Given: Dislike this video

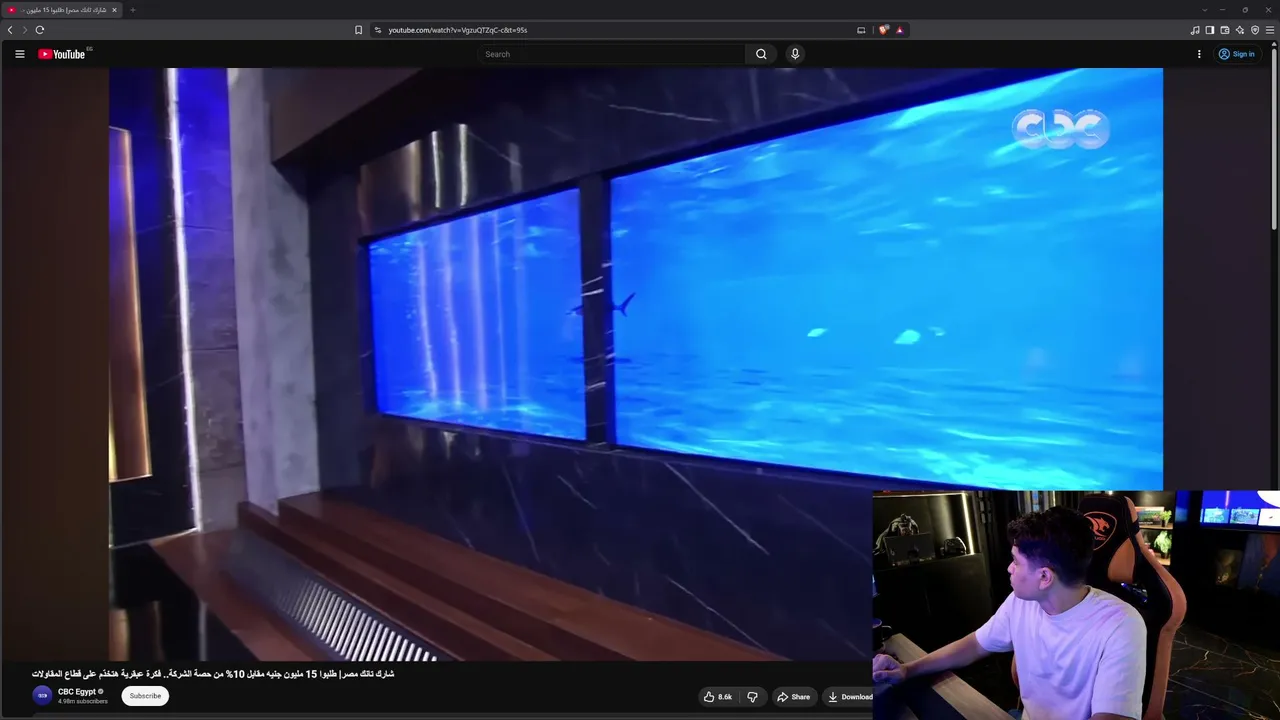Looking at the screenshot, I should click(753, 697).
